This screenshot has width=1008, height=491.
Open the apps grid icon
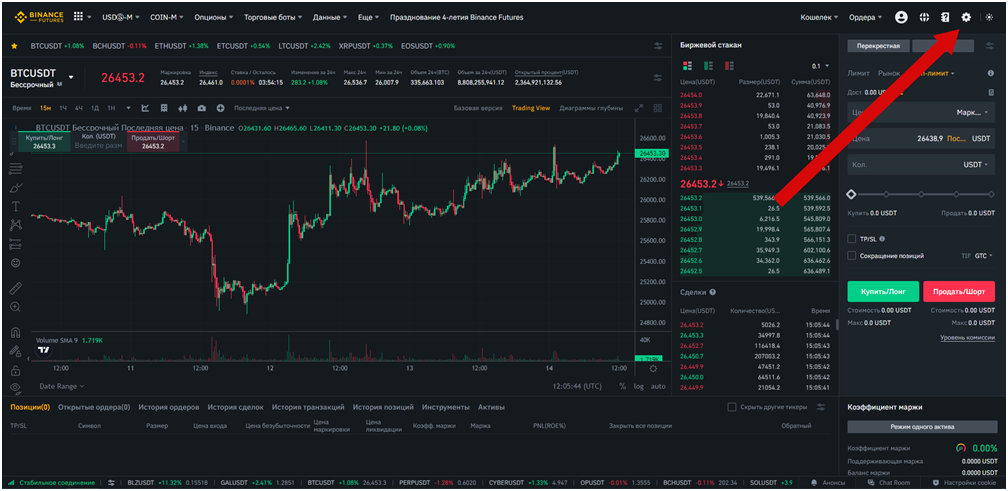pyautogui.click(x=78, y=17)
